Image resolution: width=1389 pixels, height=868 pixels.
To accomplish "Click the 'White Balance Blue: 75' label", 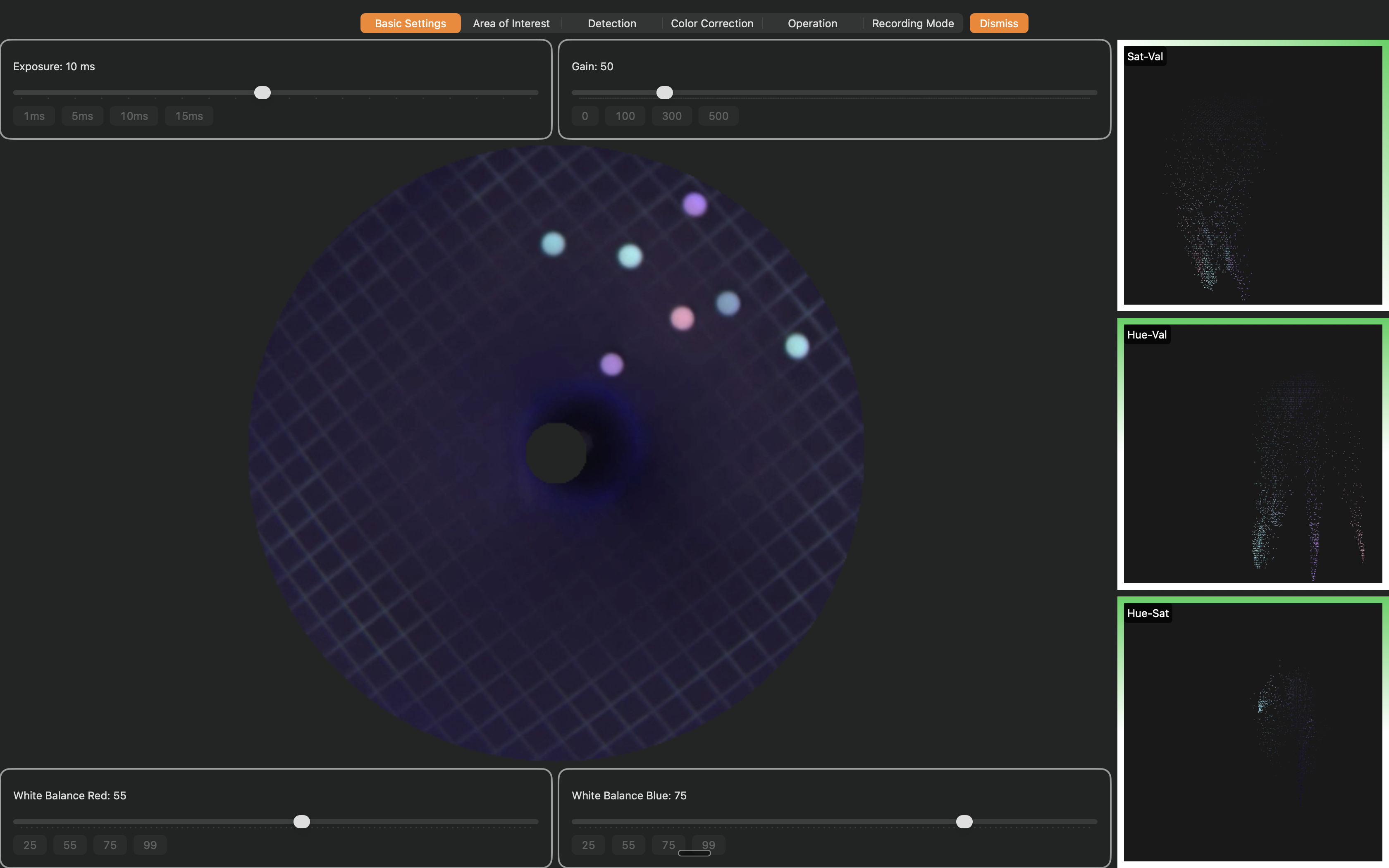I will tap(629, 796).
